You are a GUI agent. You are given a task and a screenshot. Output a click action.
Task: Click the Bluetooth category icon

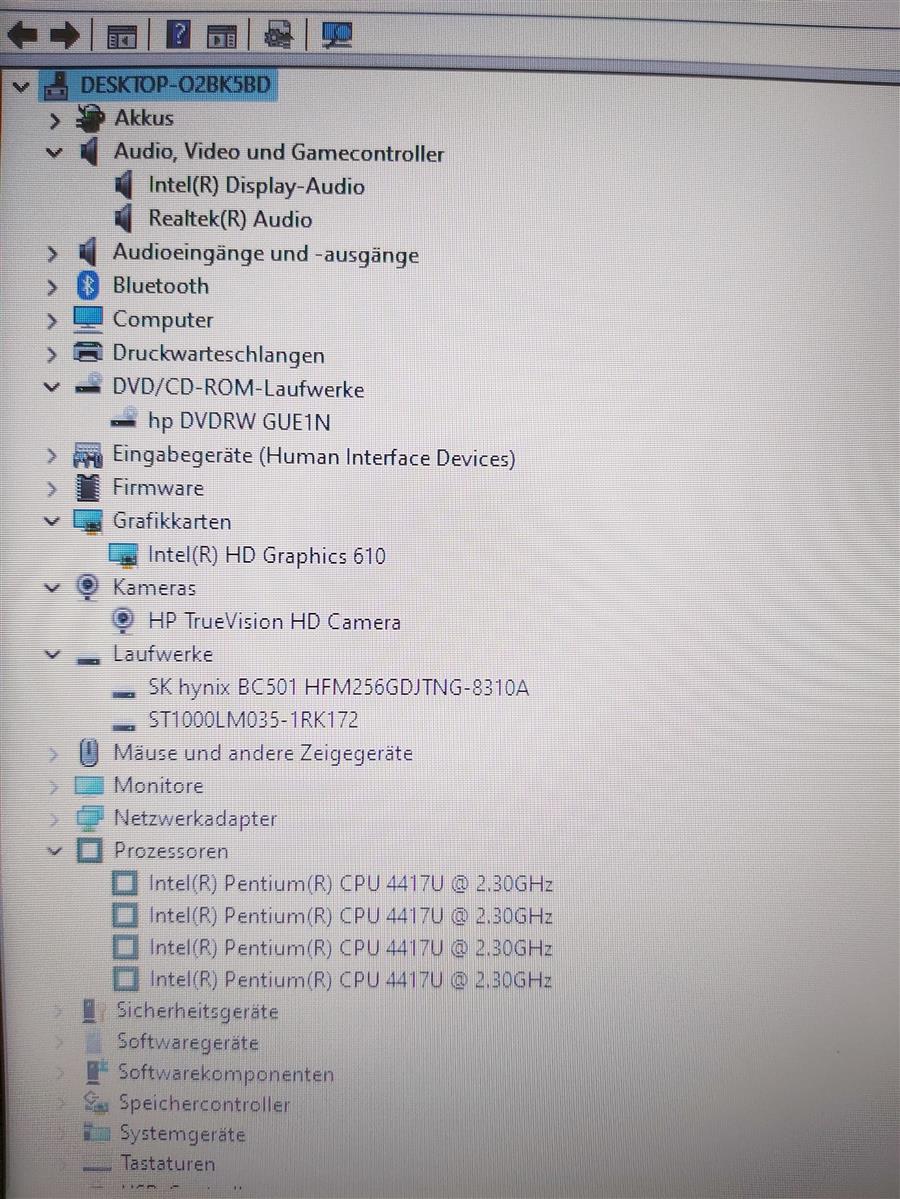88,286
